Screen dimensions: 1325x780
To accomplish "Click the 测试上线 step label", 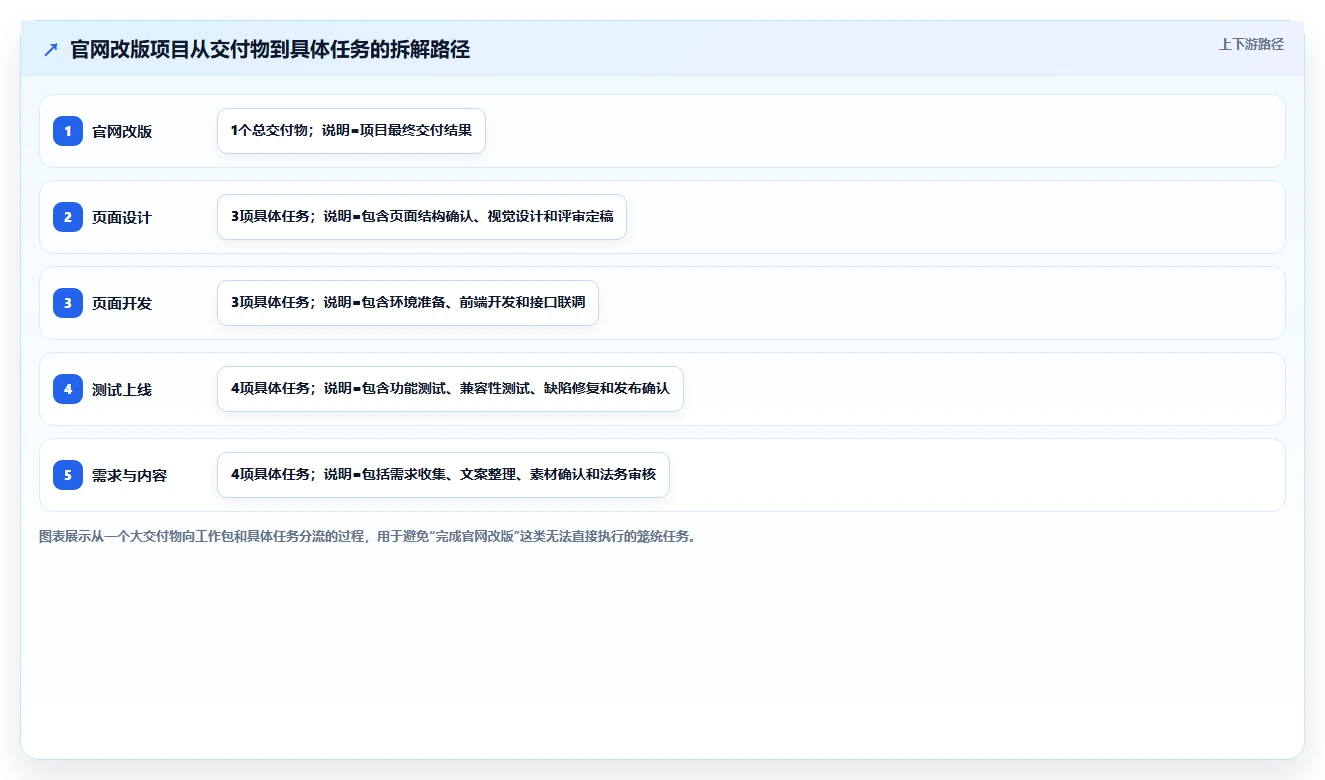I will 122,390.
